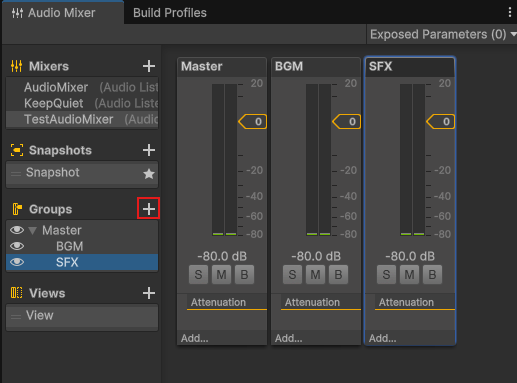The height and width of the screenshot is (383, 517).
Task: Click the Groups section icon
Action: [x=17, y=209]
